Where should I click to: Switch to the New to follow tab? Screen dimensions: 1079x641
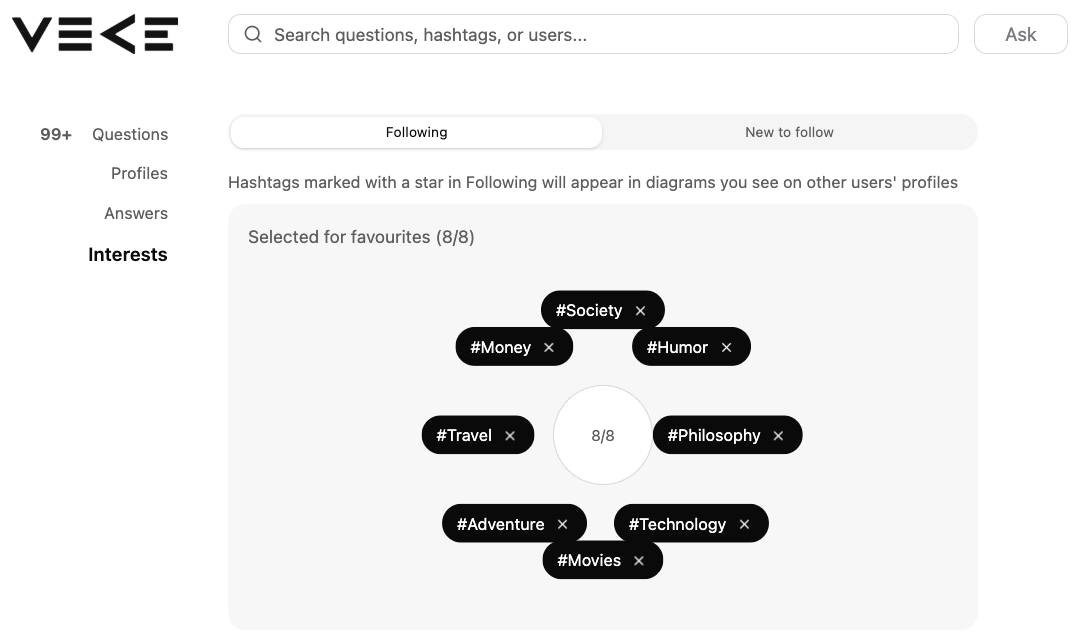pos(789,131)
